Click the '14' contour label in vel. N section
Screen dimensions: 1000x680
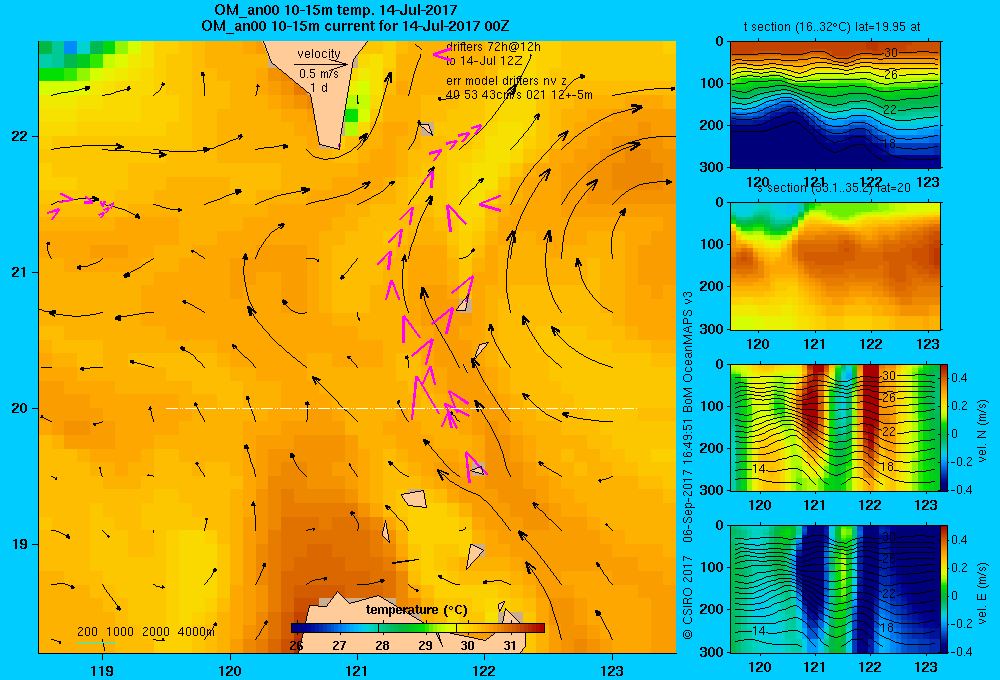759,469
